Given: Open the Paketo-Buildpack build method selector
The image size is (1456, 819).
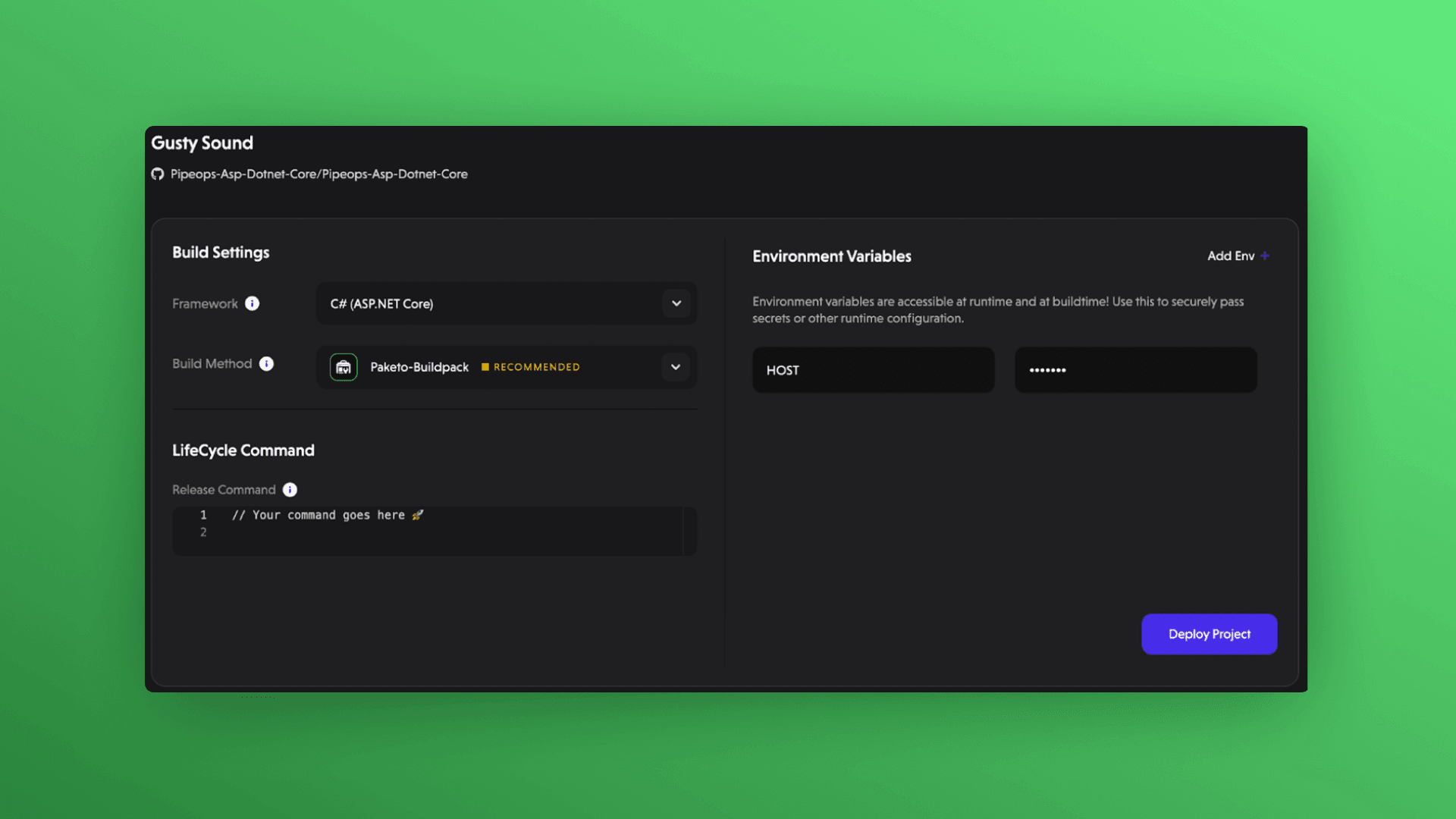Looking at the screenshot, I should point(419,367).
